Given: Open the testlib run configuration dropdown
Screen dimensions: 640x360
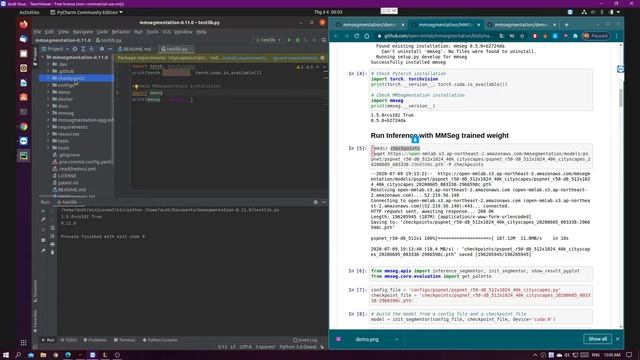Looking at the screenshot, I should point(268,40).
